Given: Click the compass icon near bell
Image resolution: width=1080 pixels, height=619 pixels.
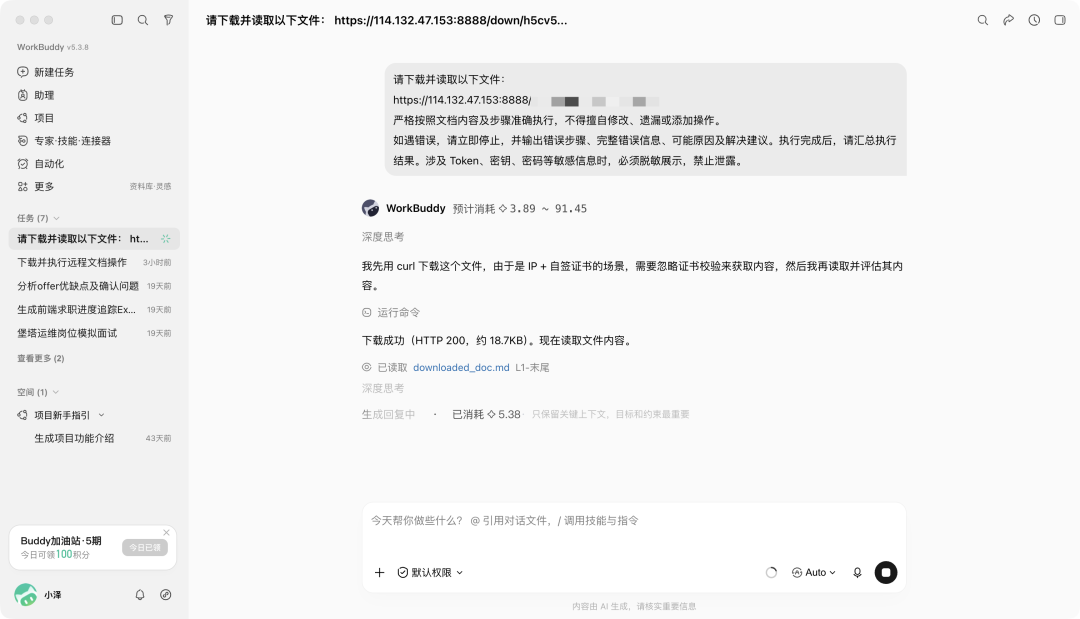Looking at the screenshot, I should click(x=165, y=595).
